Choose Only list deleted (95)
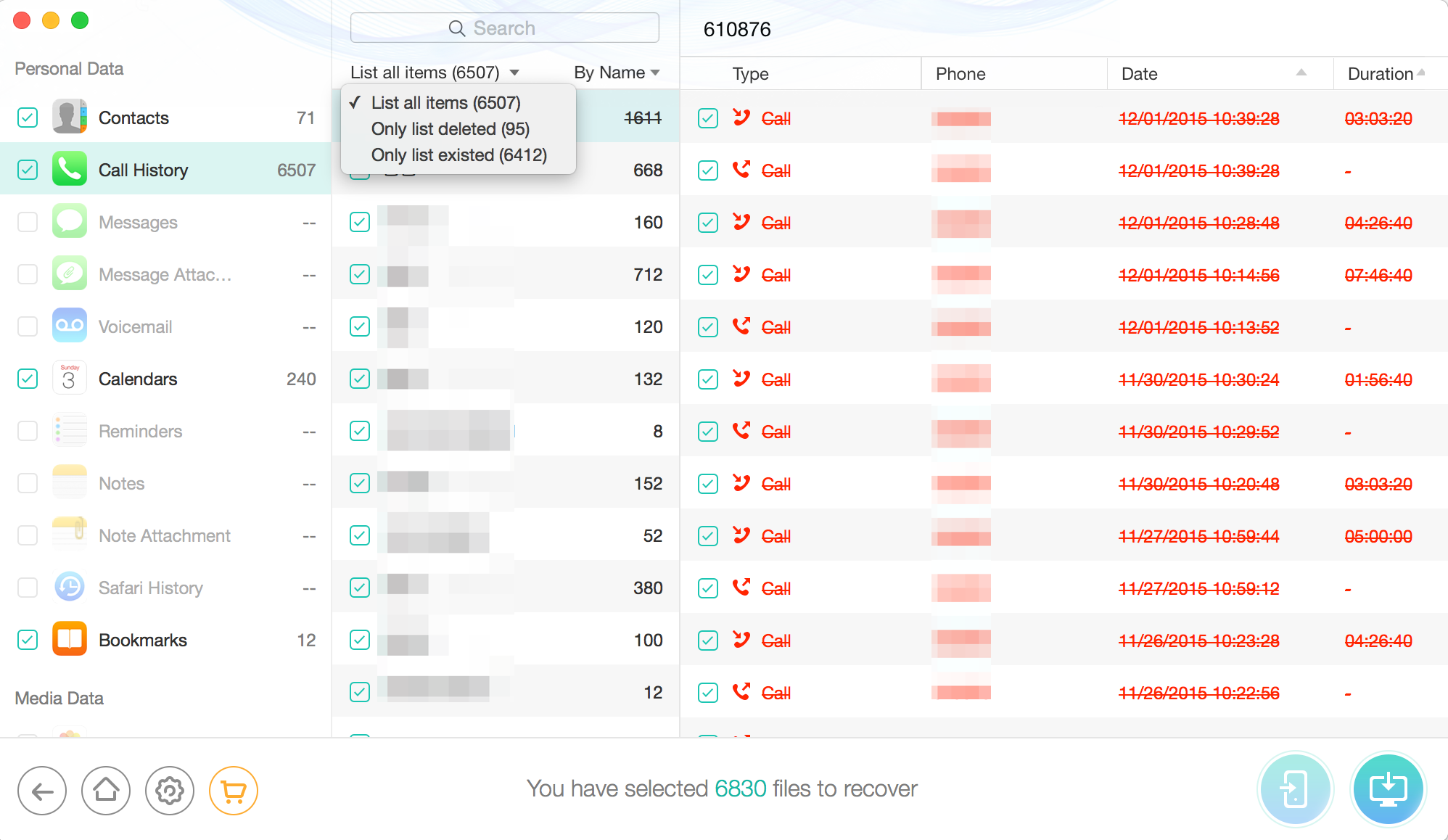 coord(450,129)
